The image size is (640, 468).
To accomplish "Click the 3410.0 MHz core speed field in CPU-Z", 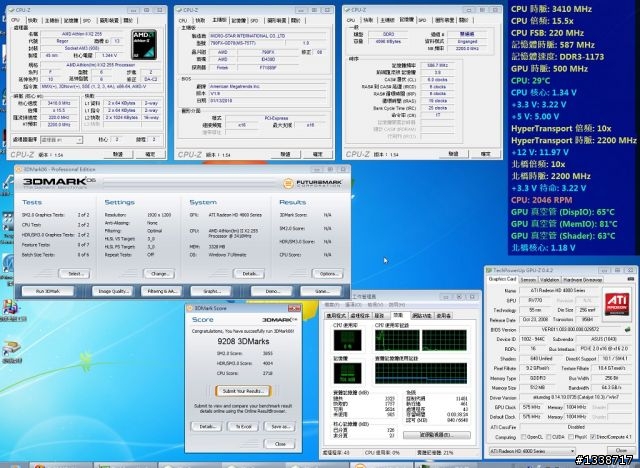I will 59,103.
